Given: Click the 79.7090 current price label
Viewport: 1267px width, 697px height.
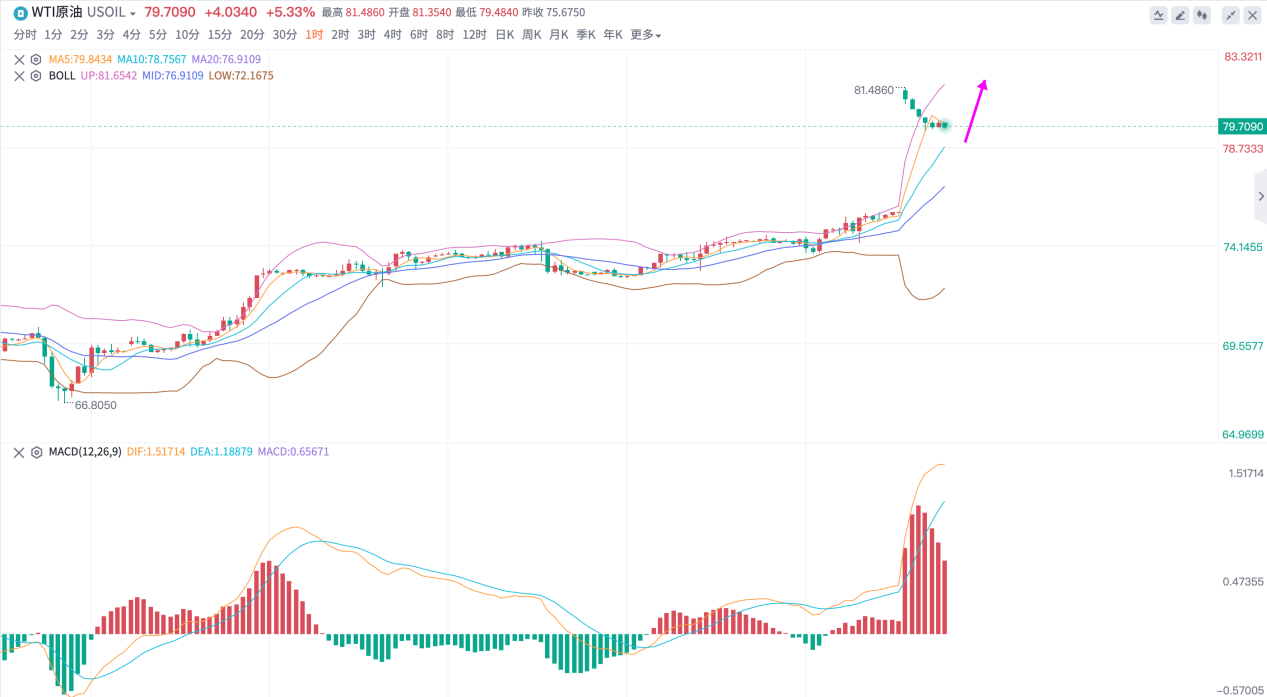Looking at the screenshot, I should 1241,126.
